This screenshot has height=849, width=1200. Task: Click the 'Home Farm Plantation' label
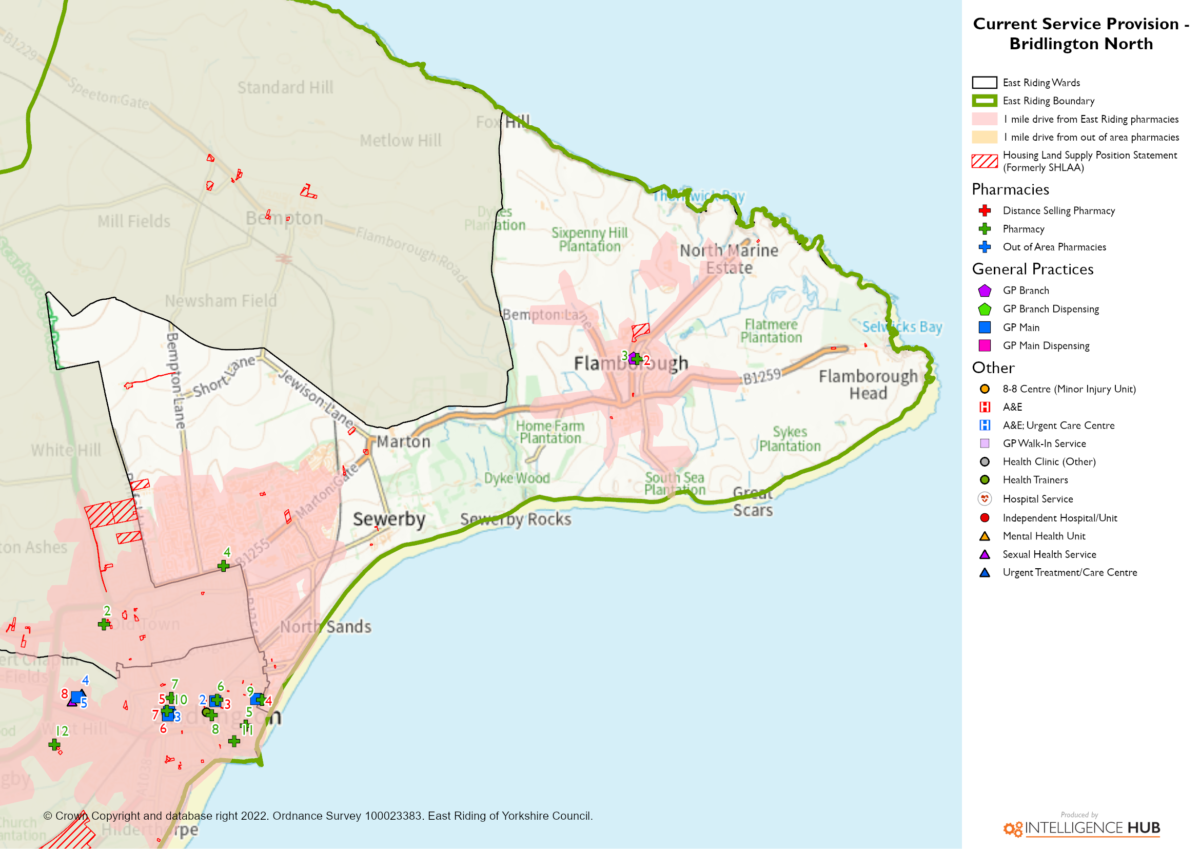click(x=550, y=432)
